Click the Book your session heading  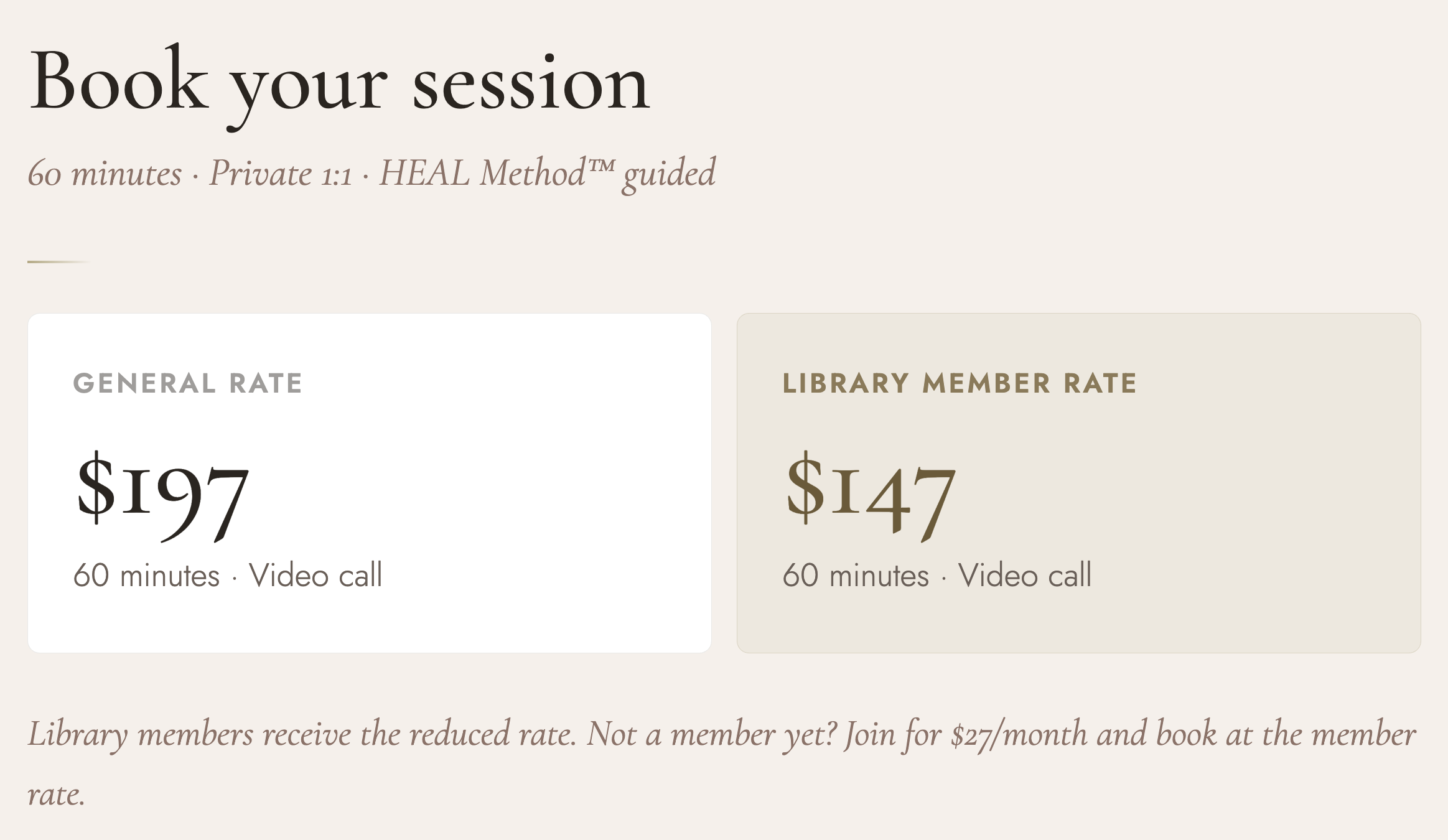coord(340,86)
